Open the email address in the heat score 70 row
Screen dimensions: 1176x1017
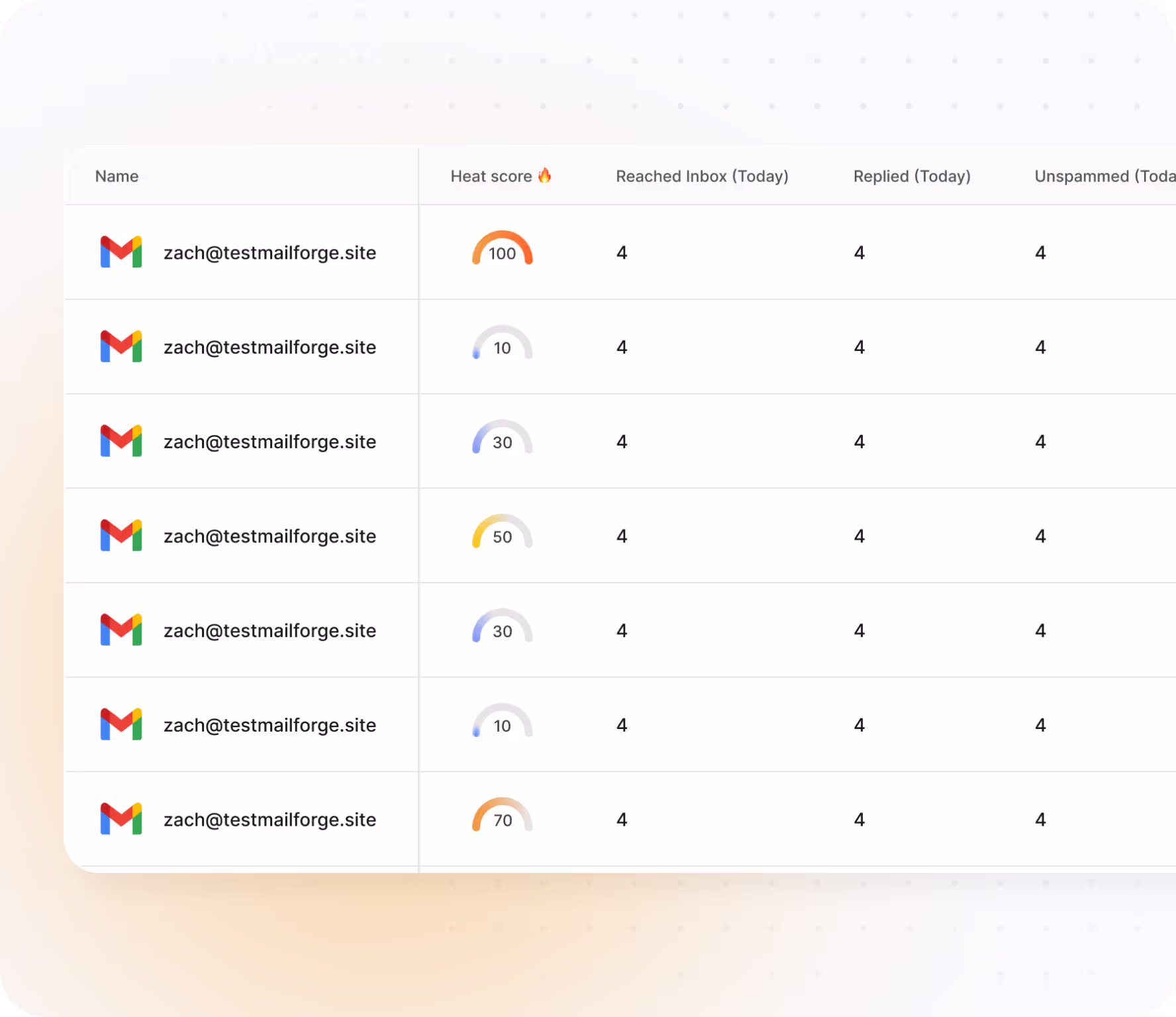pyautogui.click(x=269, y=820)
